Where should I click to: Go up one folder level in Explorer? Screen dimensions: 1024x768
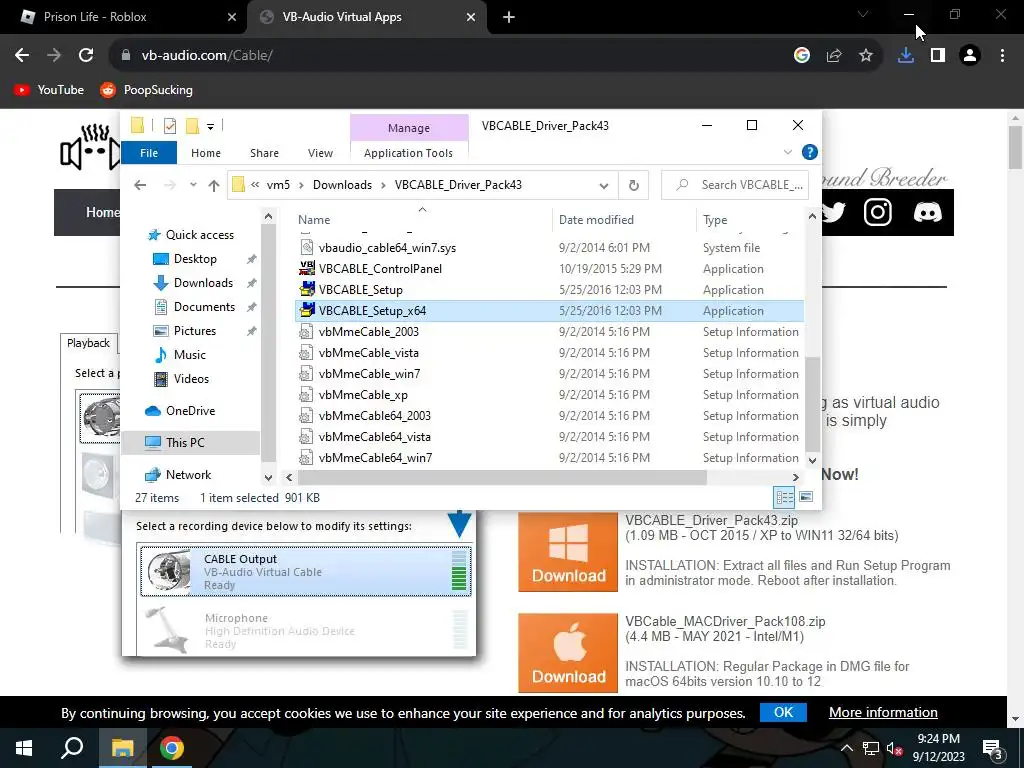point(214,185)
